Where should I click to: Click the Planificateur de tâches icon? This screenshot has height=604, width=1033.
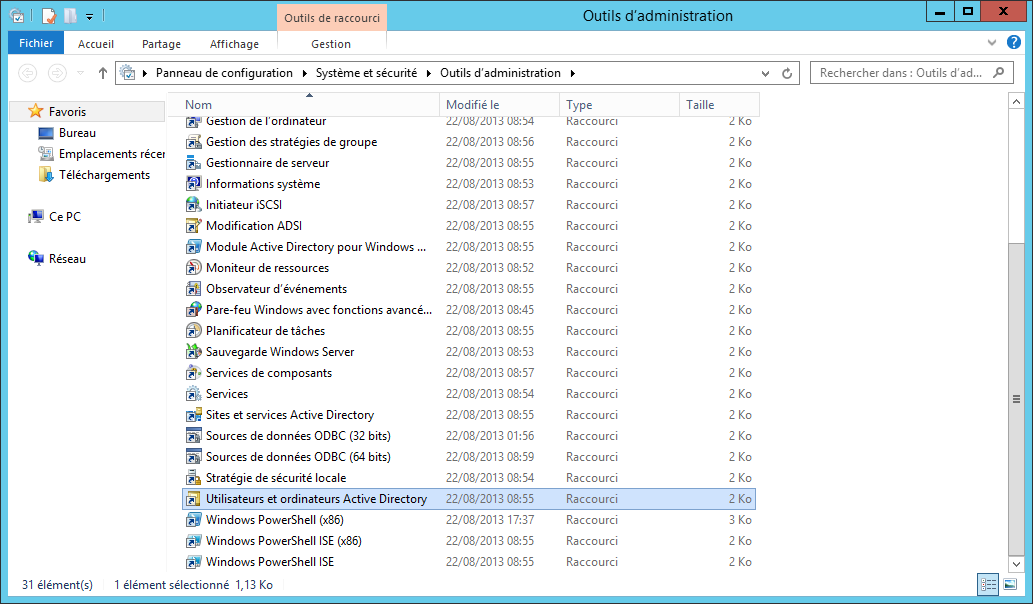tap(193, 331)
